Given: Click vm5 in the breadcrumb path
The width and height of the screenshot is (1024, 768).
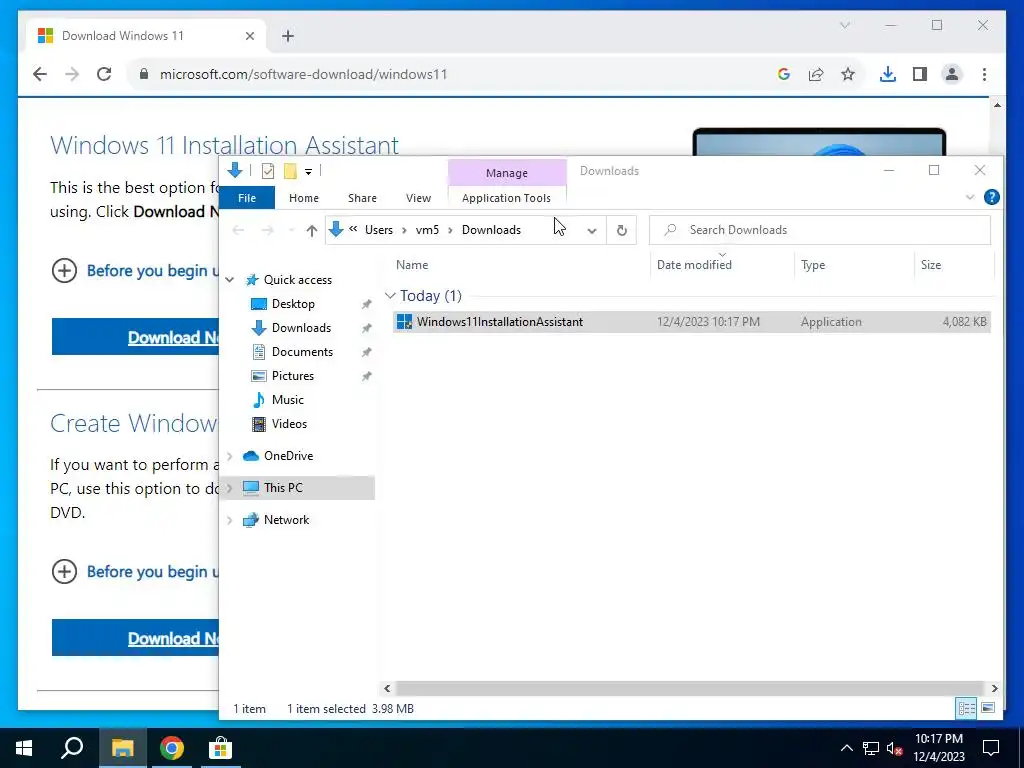Looking at the screenshot, I should tap(427, 230).
